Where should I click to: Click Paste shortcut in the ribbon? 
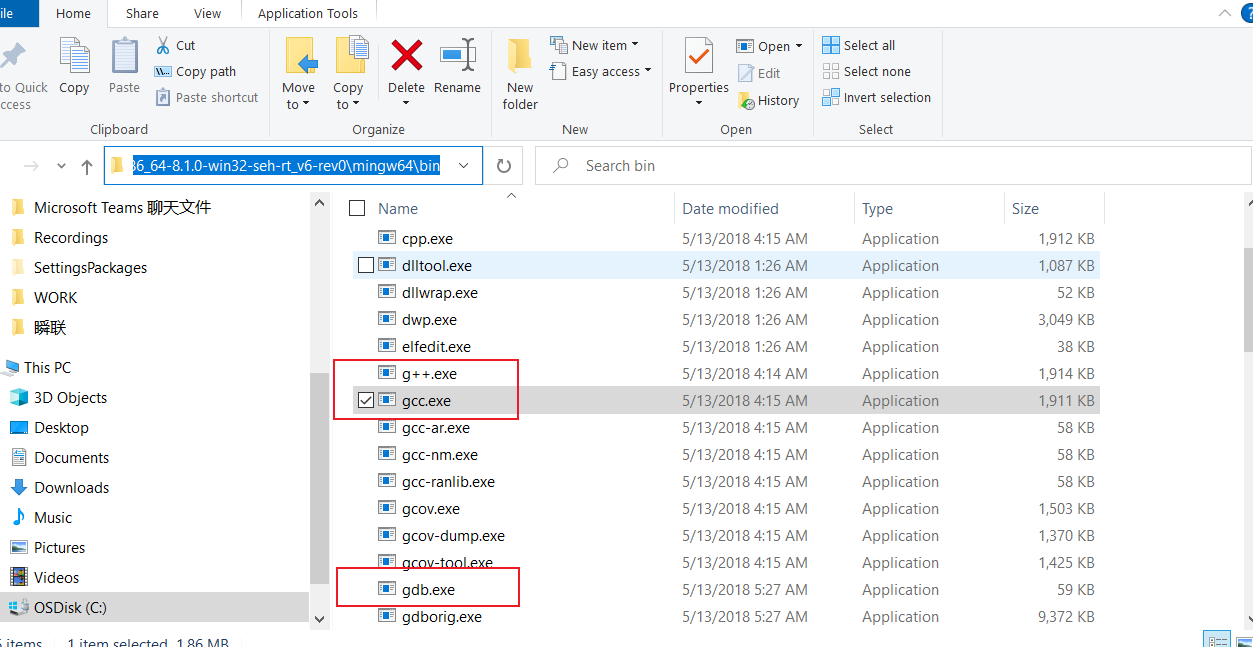[x=207, y=97]
